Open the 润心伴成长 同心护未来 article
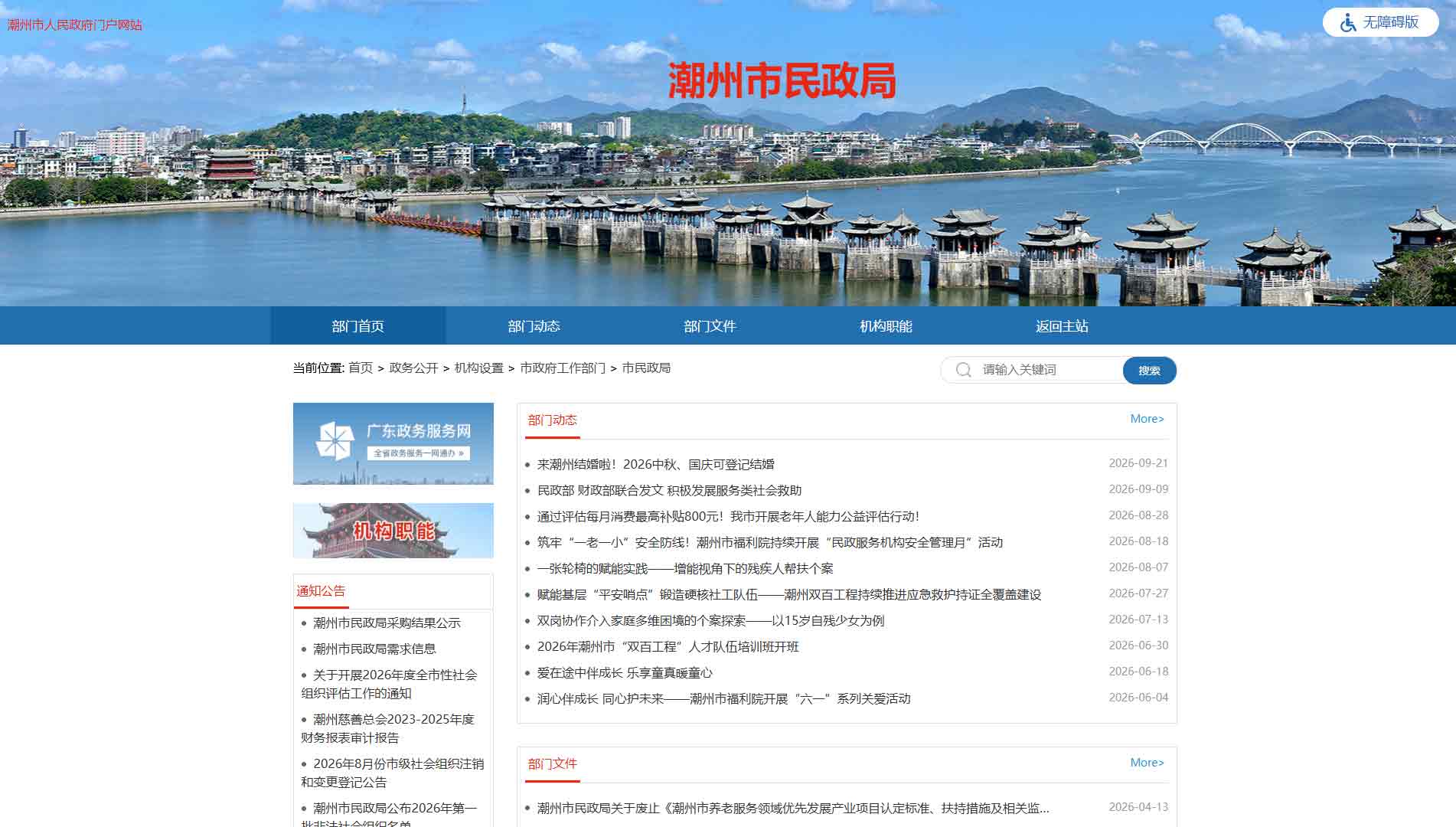Screen dimensions: 1456x827 [x=724, y=698]
